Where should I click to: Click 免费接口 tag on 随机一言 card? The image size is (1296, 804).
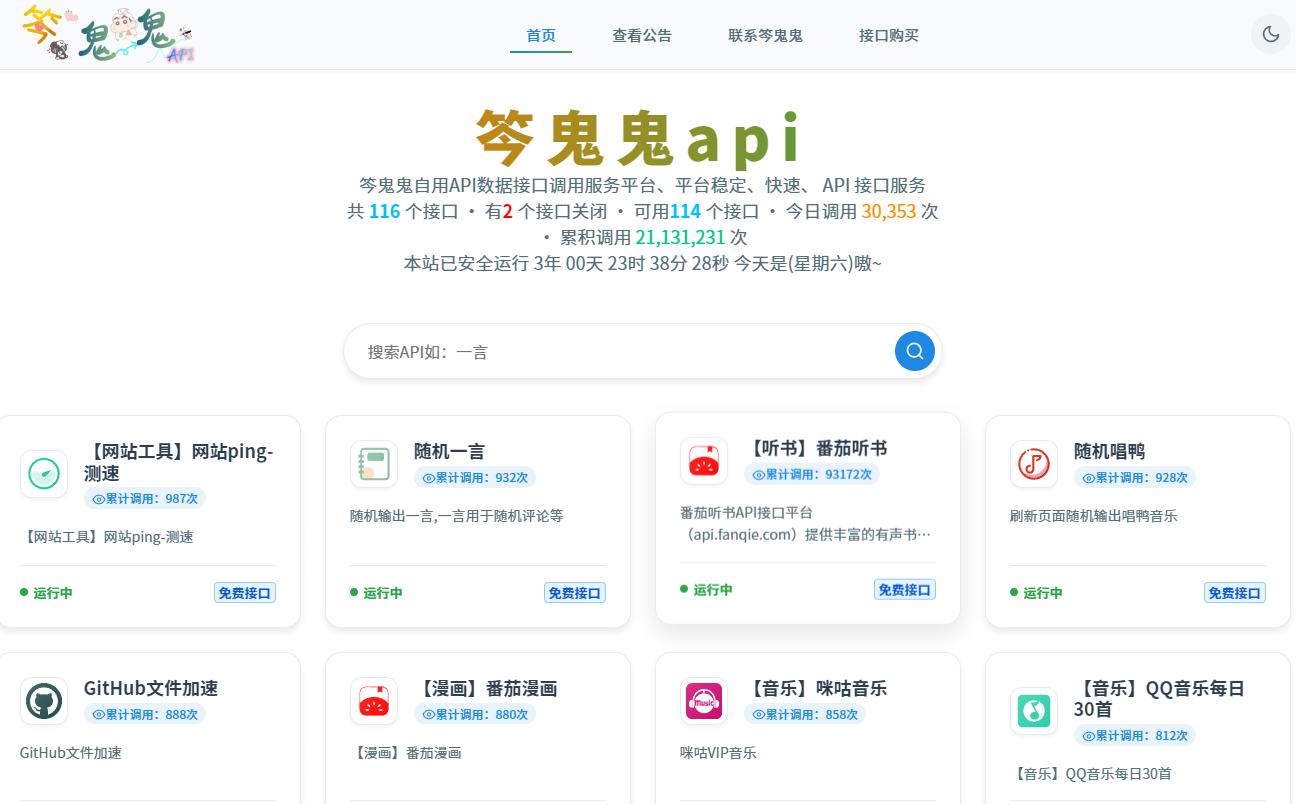[575, 593]
